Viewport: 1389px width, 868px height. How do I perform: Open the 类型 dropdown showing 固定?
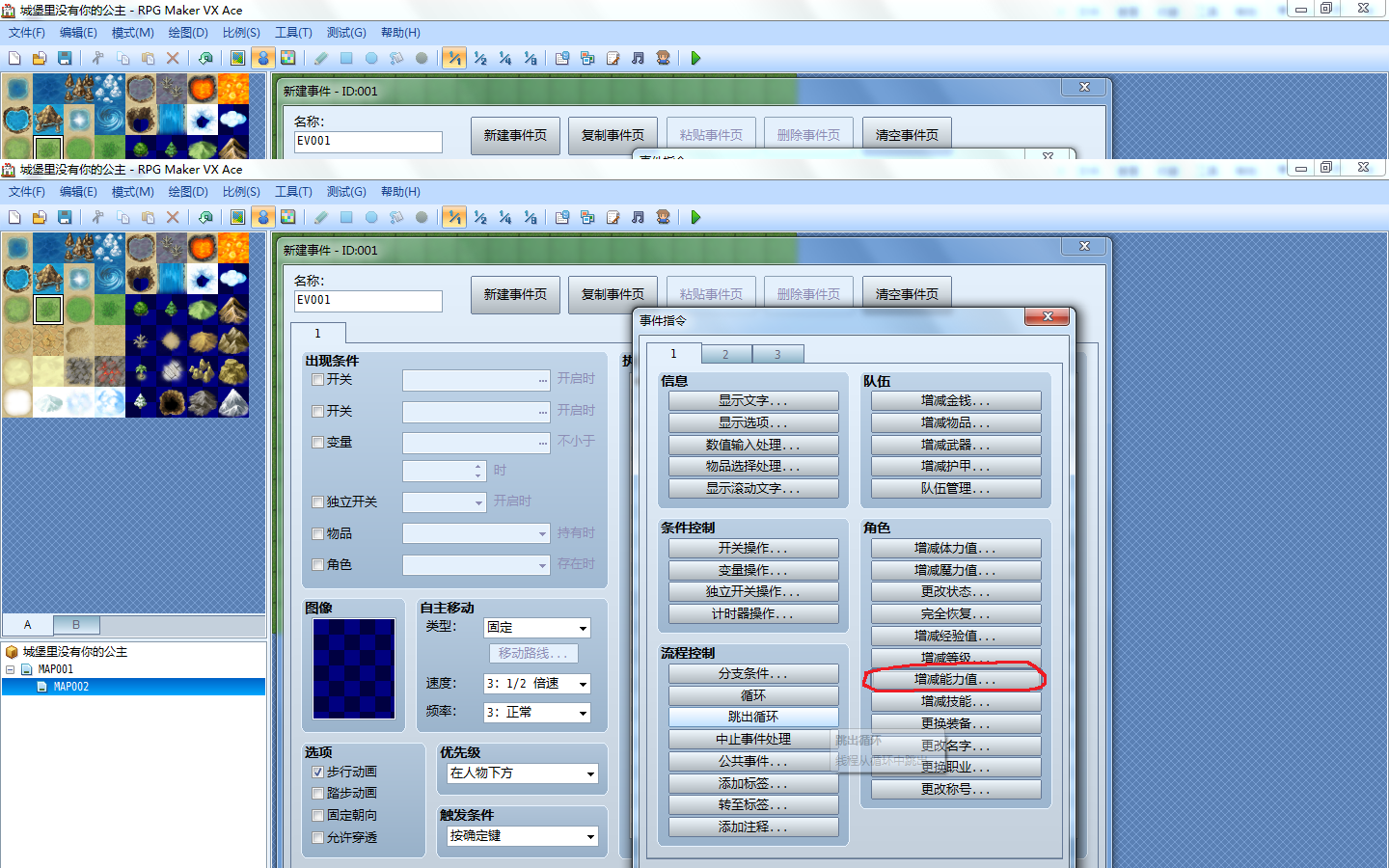click(x=537, y=628)
